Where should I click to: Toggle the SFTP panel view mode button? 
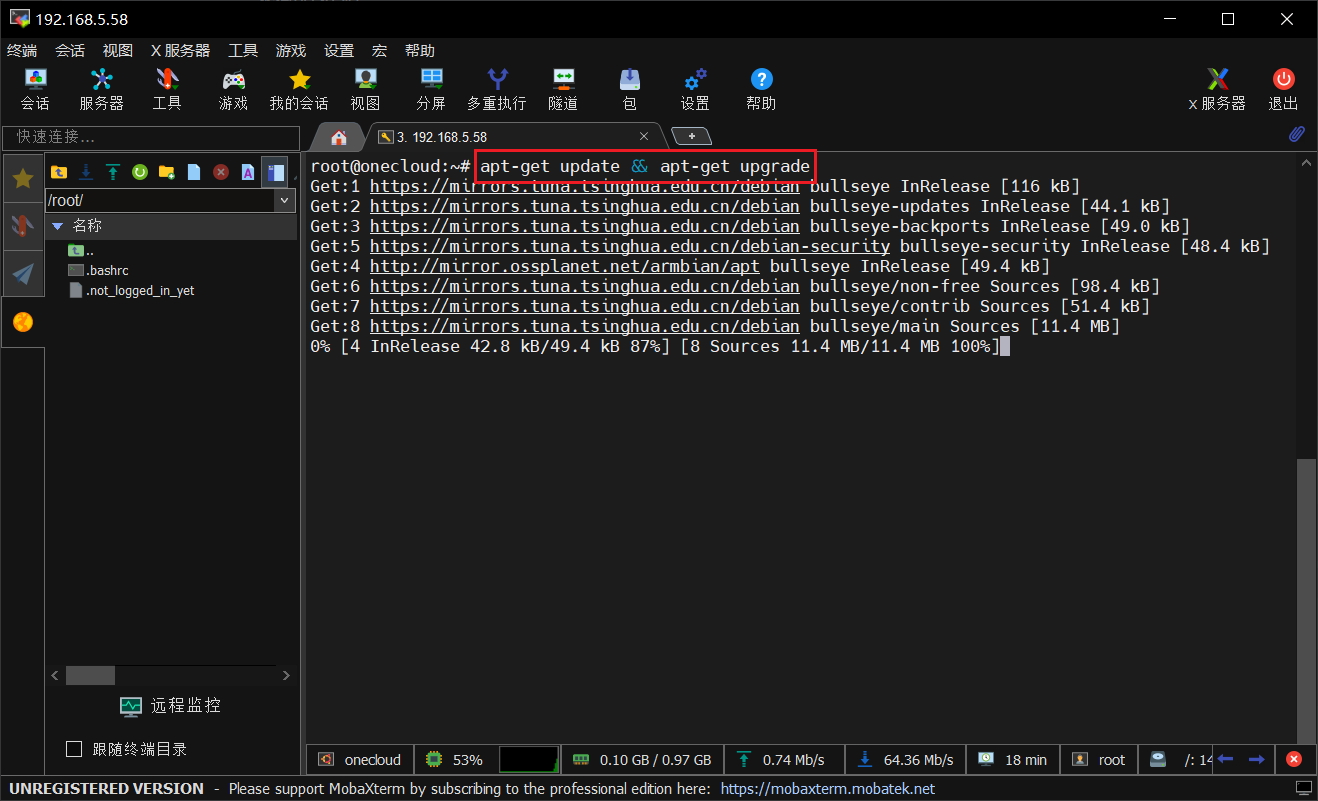click(x=275, y=172)
